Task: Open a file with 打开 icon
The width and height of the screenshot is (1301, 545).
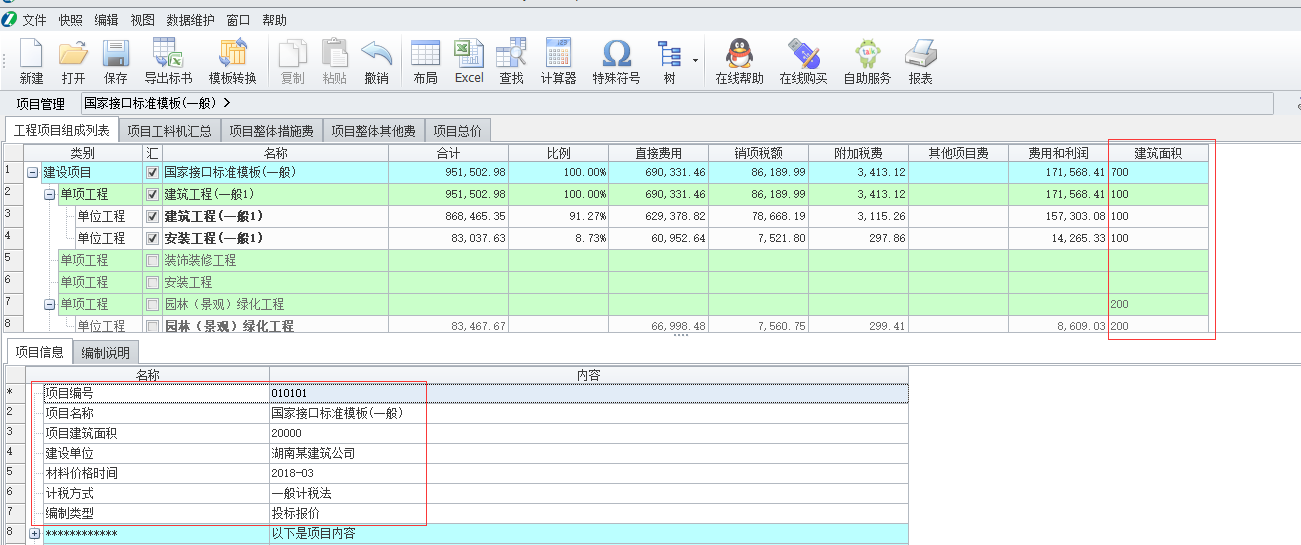Action: click(73, 54)
